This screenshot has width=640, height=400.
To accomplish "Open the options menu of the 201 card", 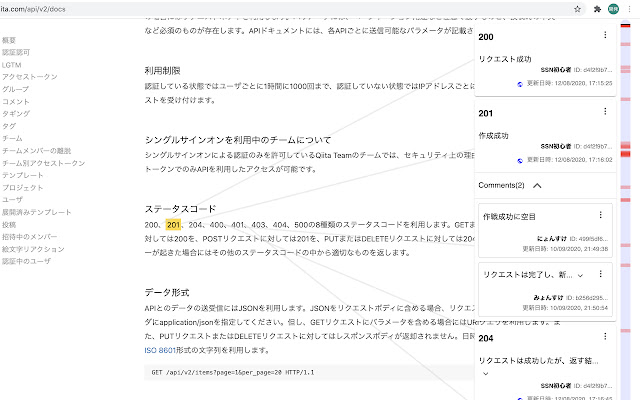I will tap(605, 111).
